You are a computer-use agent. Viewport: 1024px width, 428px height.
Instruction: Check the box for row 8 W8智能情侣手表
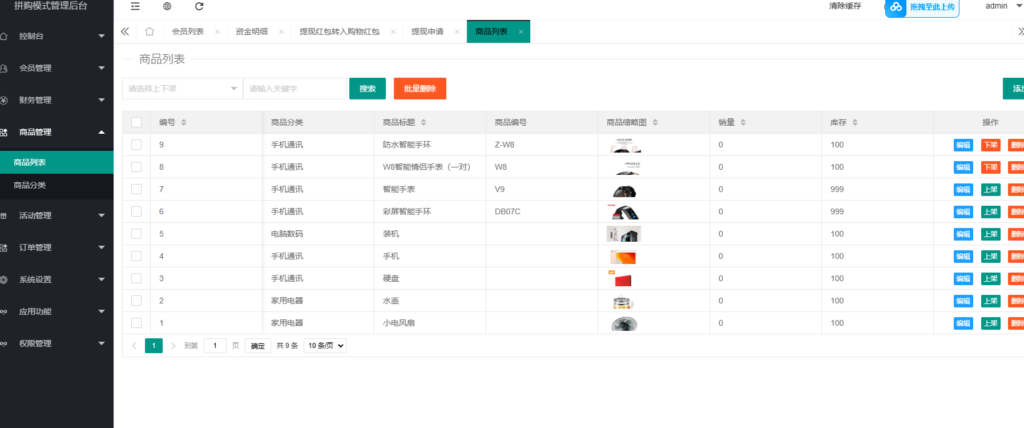[136, 167]
